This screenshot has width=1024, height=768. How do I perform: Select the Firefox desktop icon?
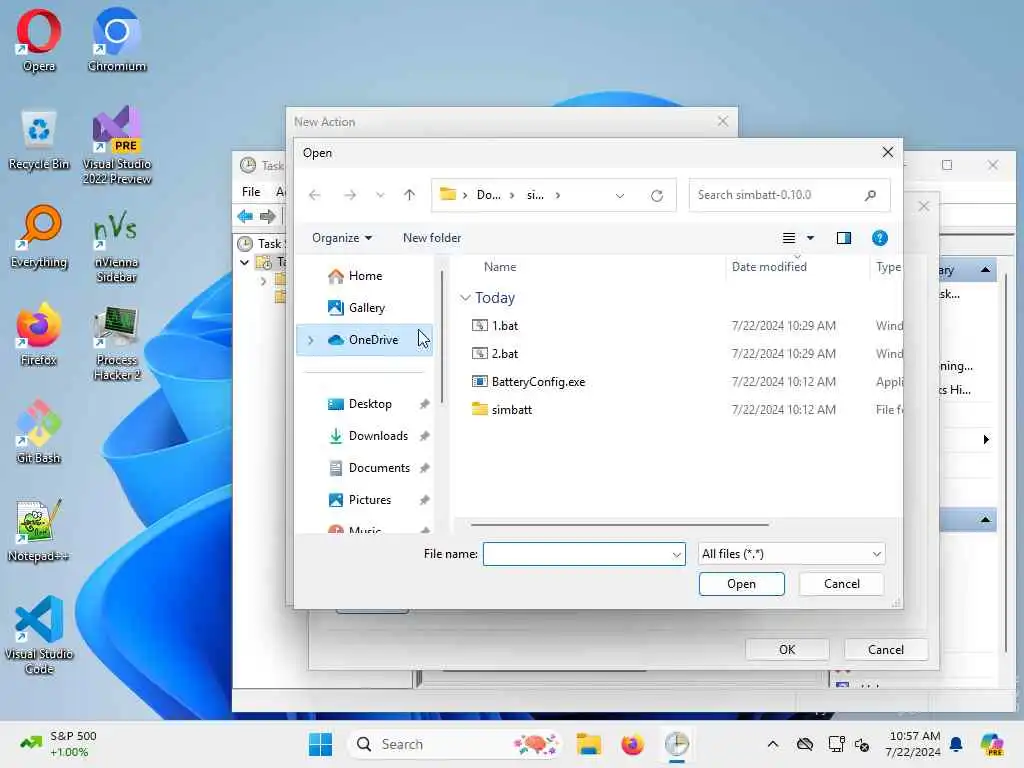point(39,334)
